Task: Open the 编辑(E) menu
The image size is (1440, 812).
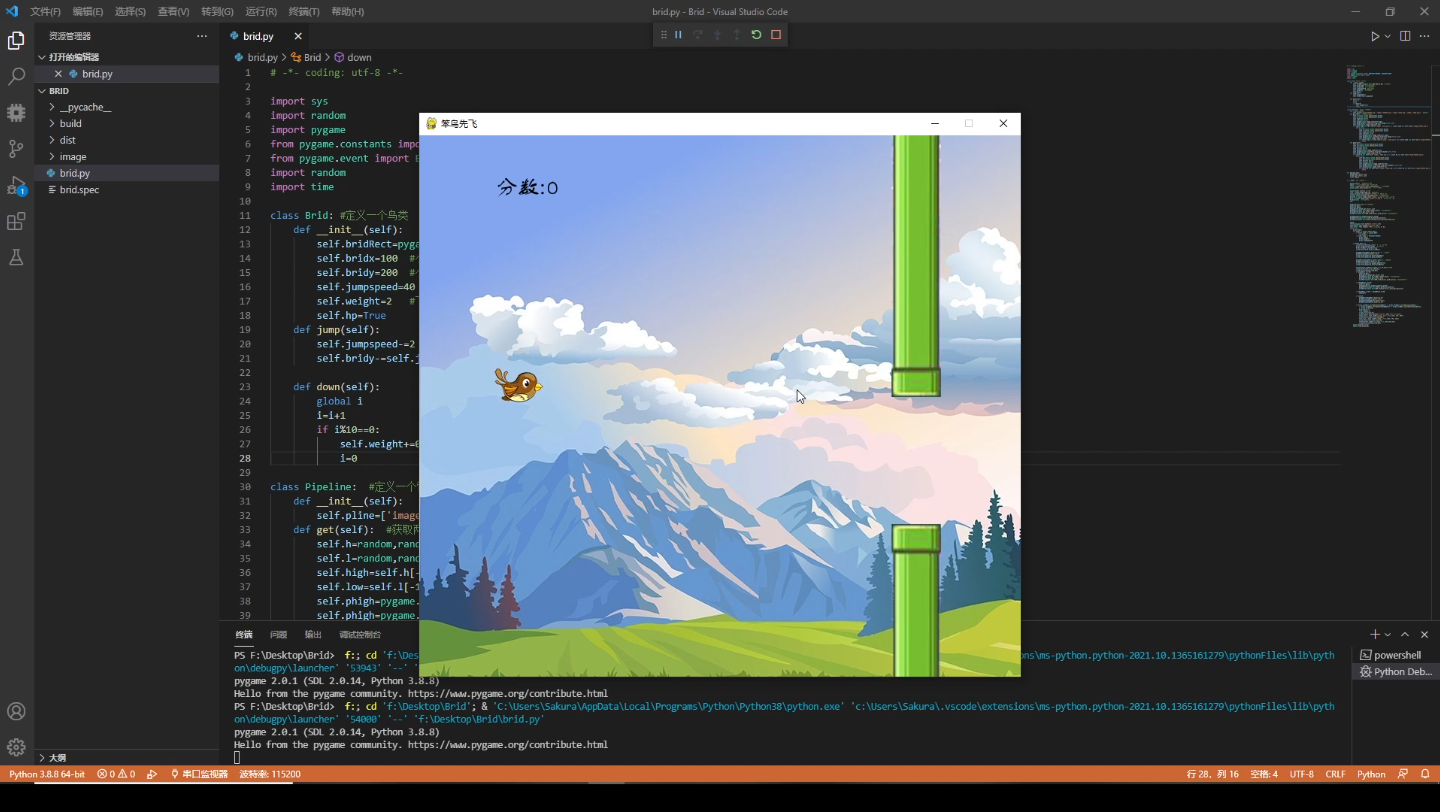Action: tap(87, 12)
